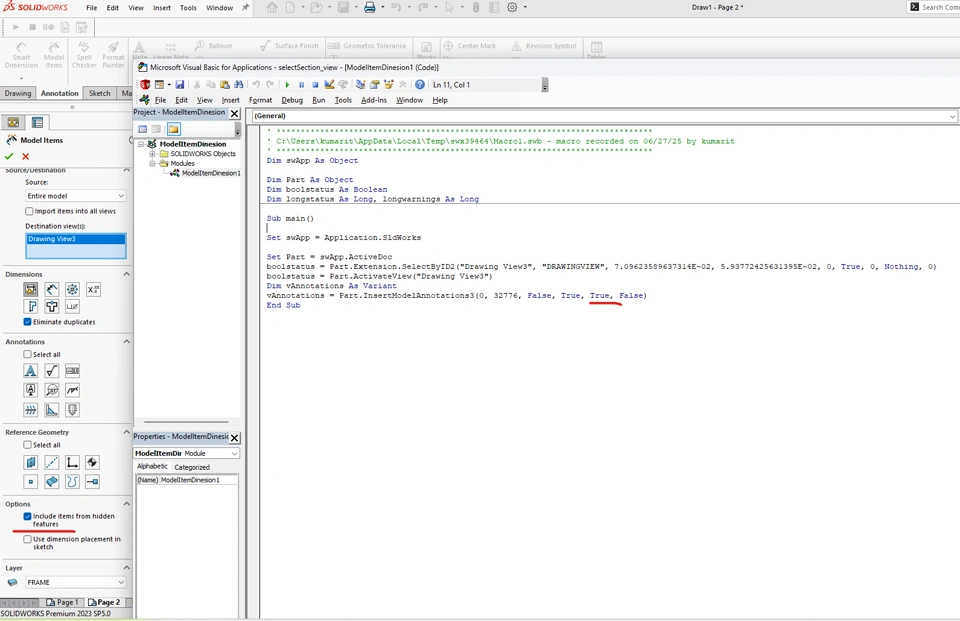
Task: Select Hole callout dimension icon
Action: [x=72, y=306]
